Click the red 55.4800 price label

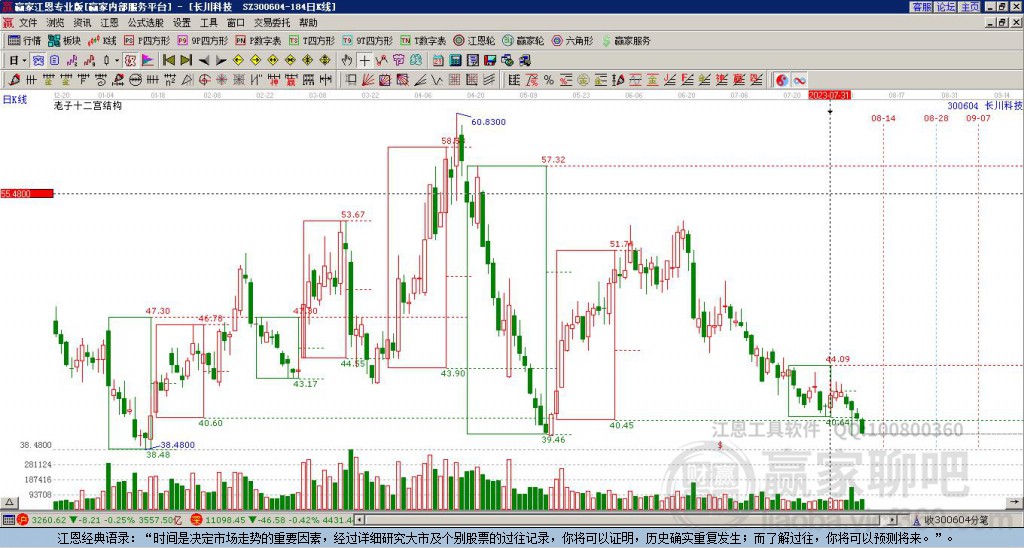tap(27, 193)
